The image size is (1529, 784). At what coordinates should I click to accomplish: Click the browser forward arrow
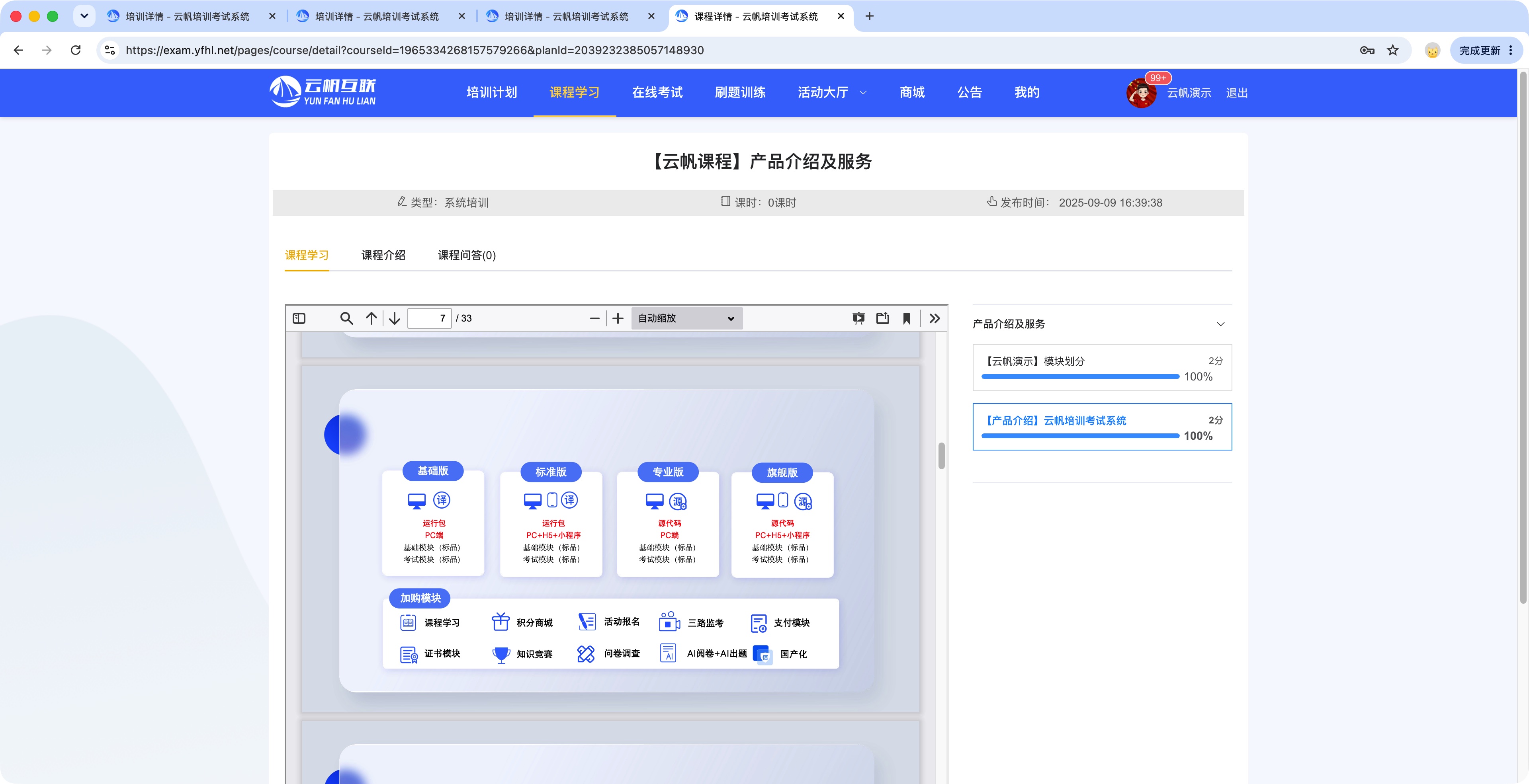pyautogui.click(x=47, y=51)
